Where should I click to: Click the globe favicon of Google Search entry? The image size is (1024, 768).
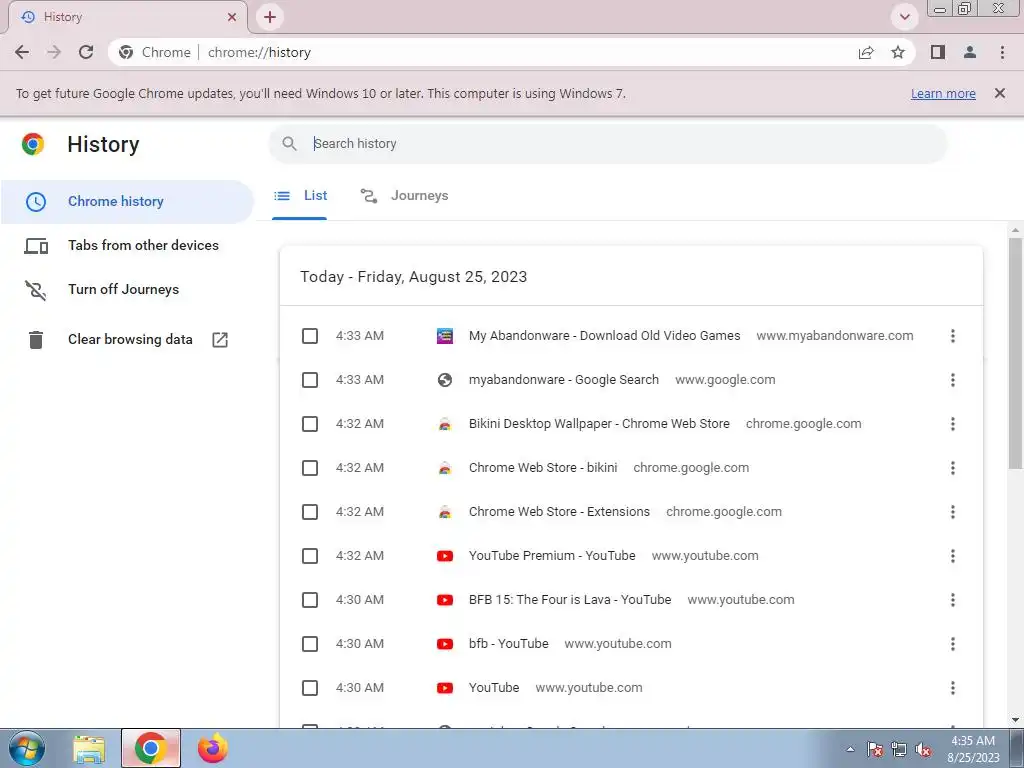pos(445,380)
